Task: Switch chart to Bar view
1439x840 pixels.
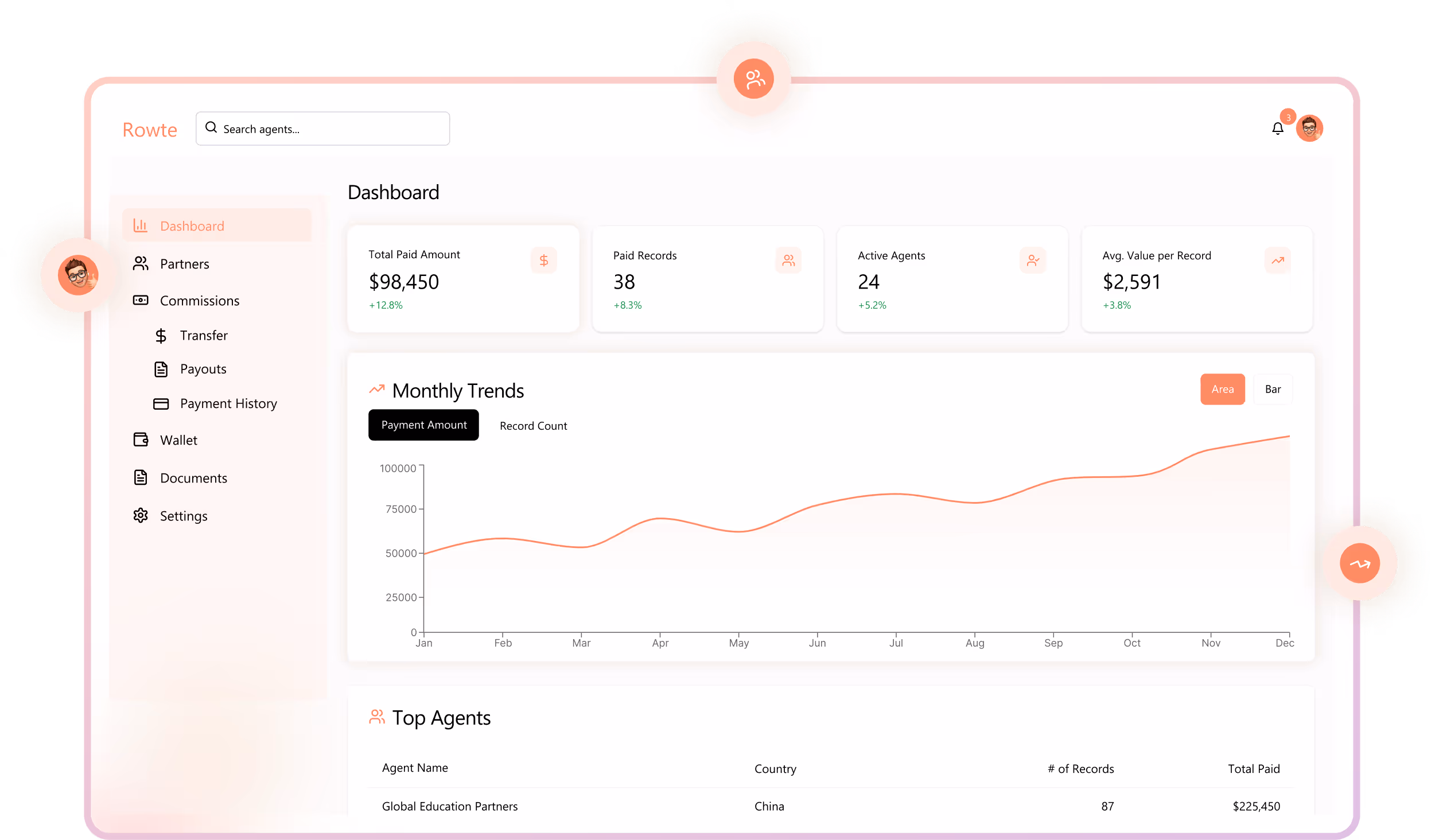Action: pos(1273,389)
